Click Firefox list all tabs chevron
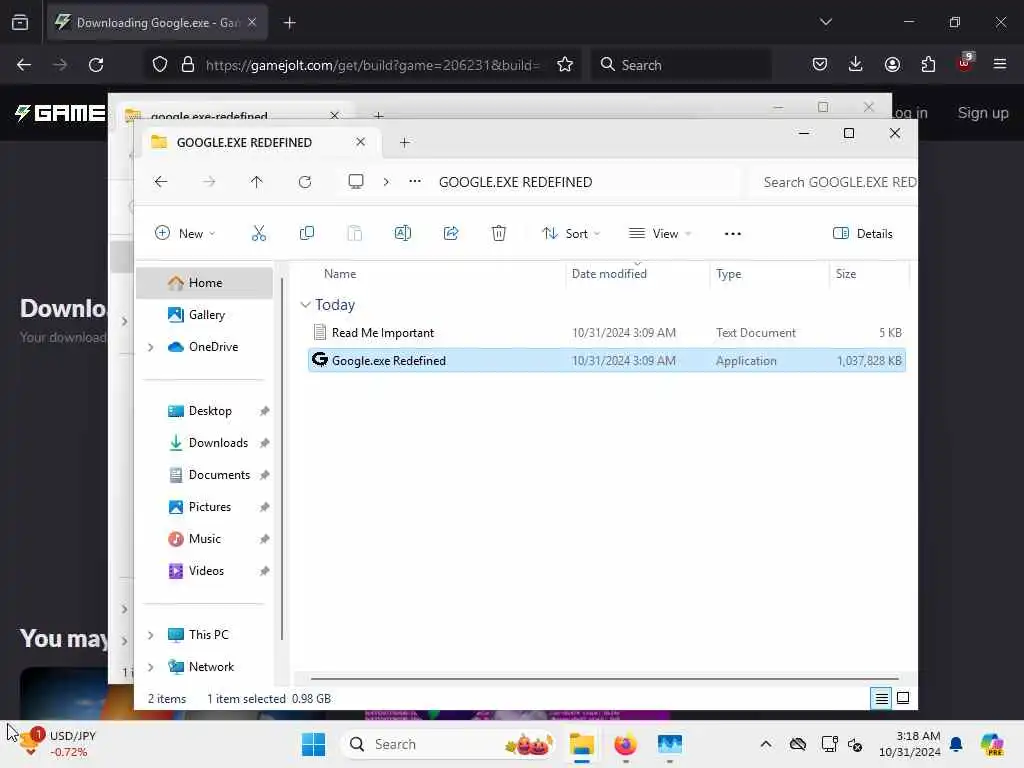The height and width of the screenshot is (768, 1024). point(825,22)
